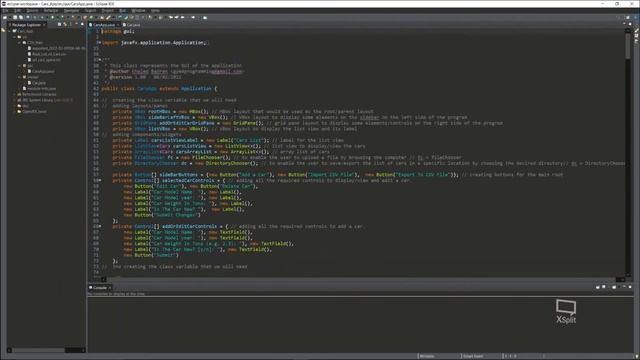The height and width of the screenshot is (360, 640).
Task: Expand the JRE System Library node
Action: [14, 100]
